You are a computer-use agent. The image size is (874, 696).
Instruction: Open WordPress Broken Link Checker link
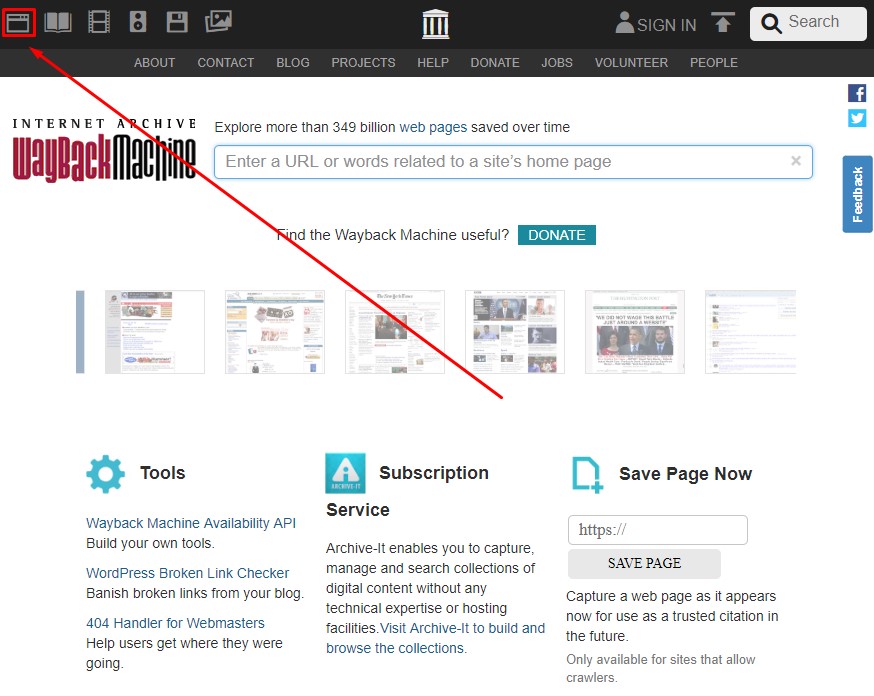click(187, 573)
